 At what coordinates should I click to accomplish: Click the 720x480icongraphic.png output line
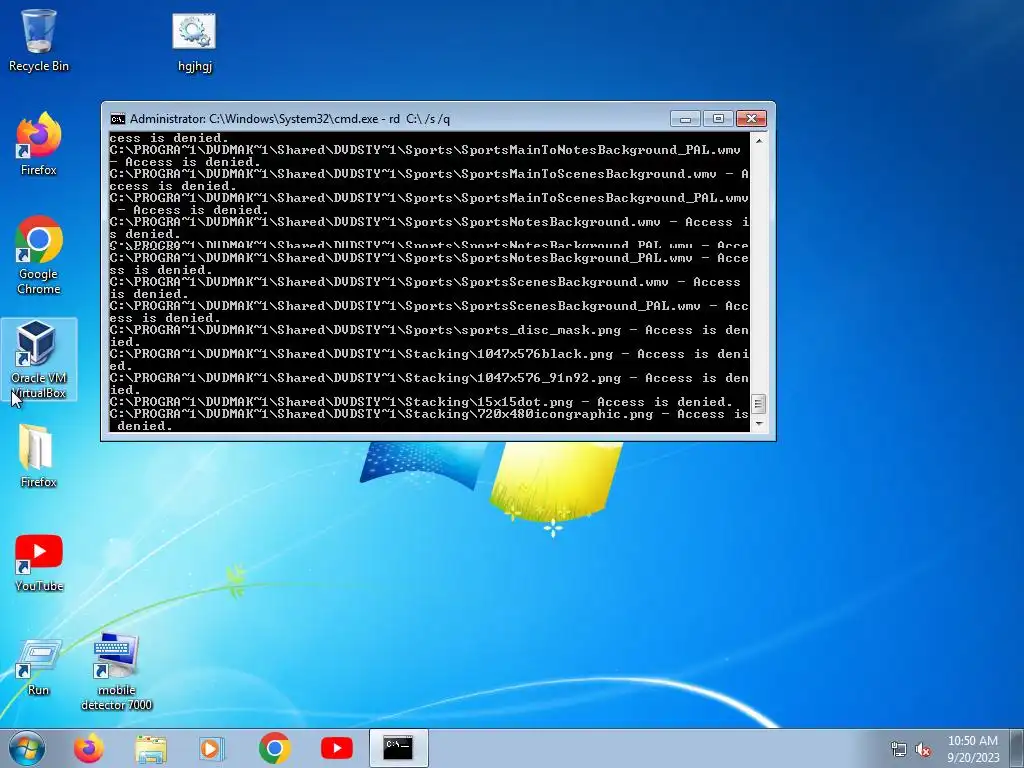click(429, 420)
